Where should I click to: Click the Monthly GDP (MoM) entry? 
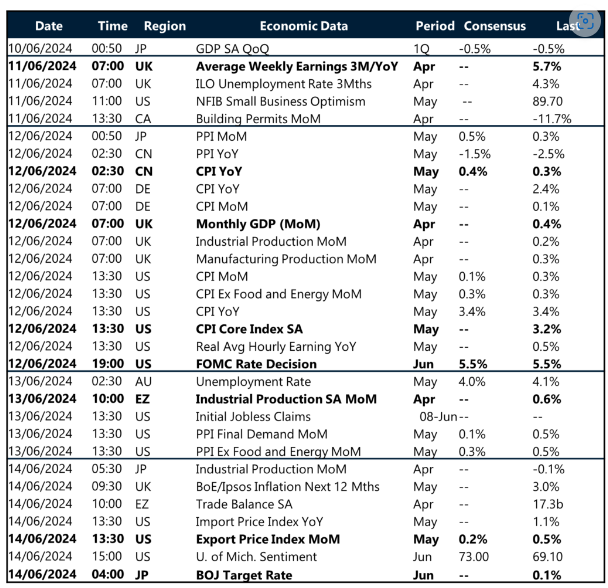click(x=257, y=223)
